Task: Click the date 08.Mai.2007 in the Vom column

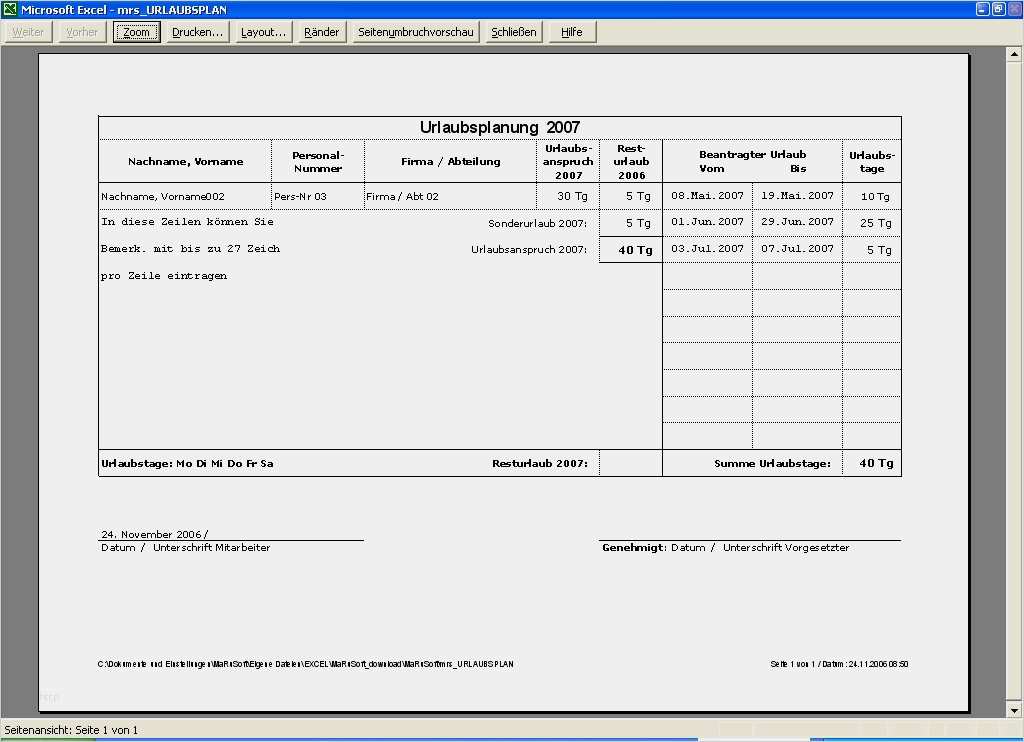Action: [x=707, y=196]
